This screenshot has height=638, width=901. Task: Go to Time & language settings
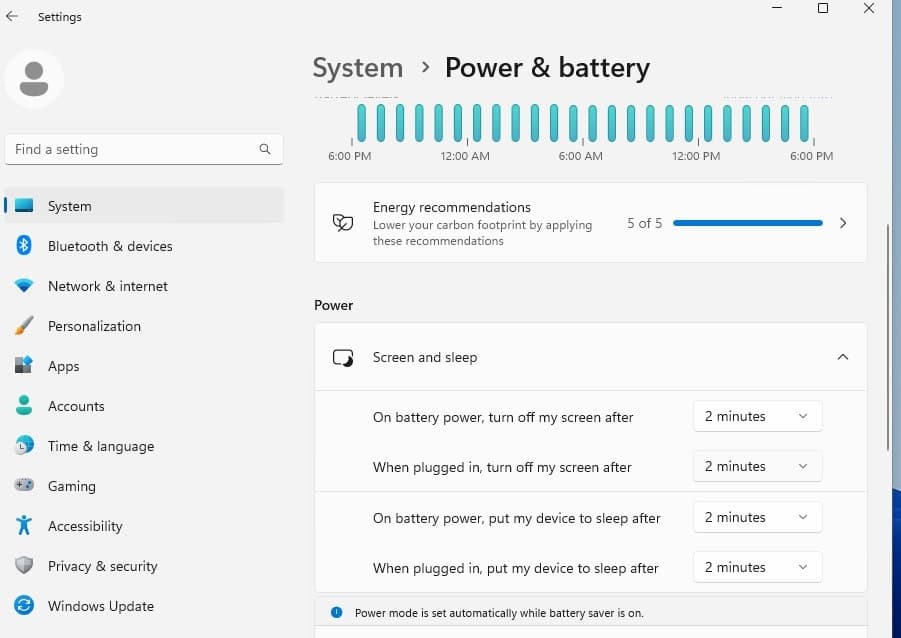coord(101,446)
